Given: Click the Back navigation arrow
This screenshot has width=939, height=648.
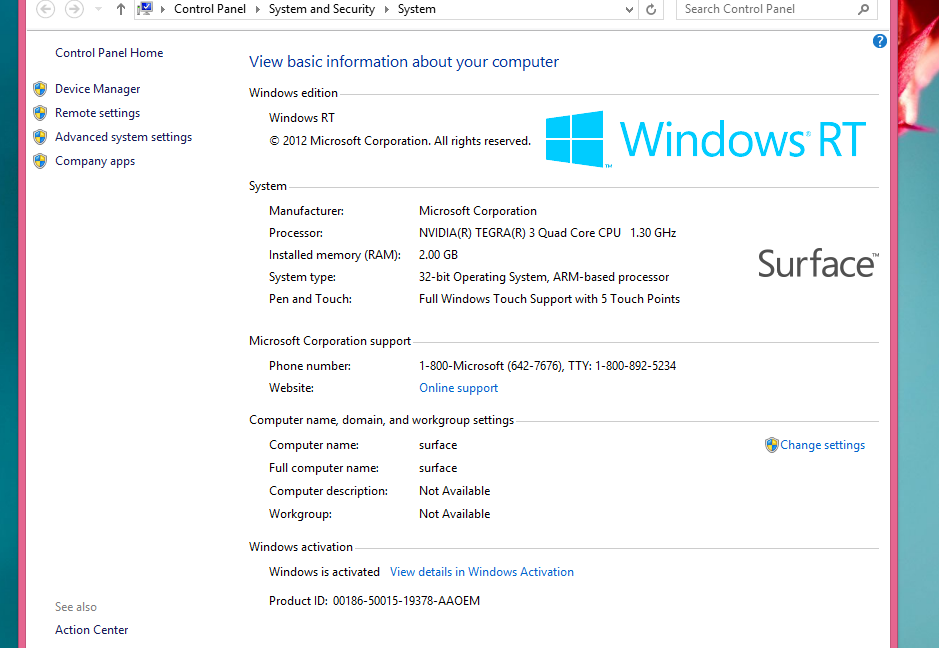Looking at the screenshot, I should 45,9.
